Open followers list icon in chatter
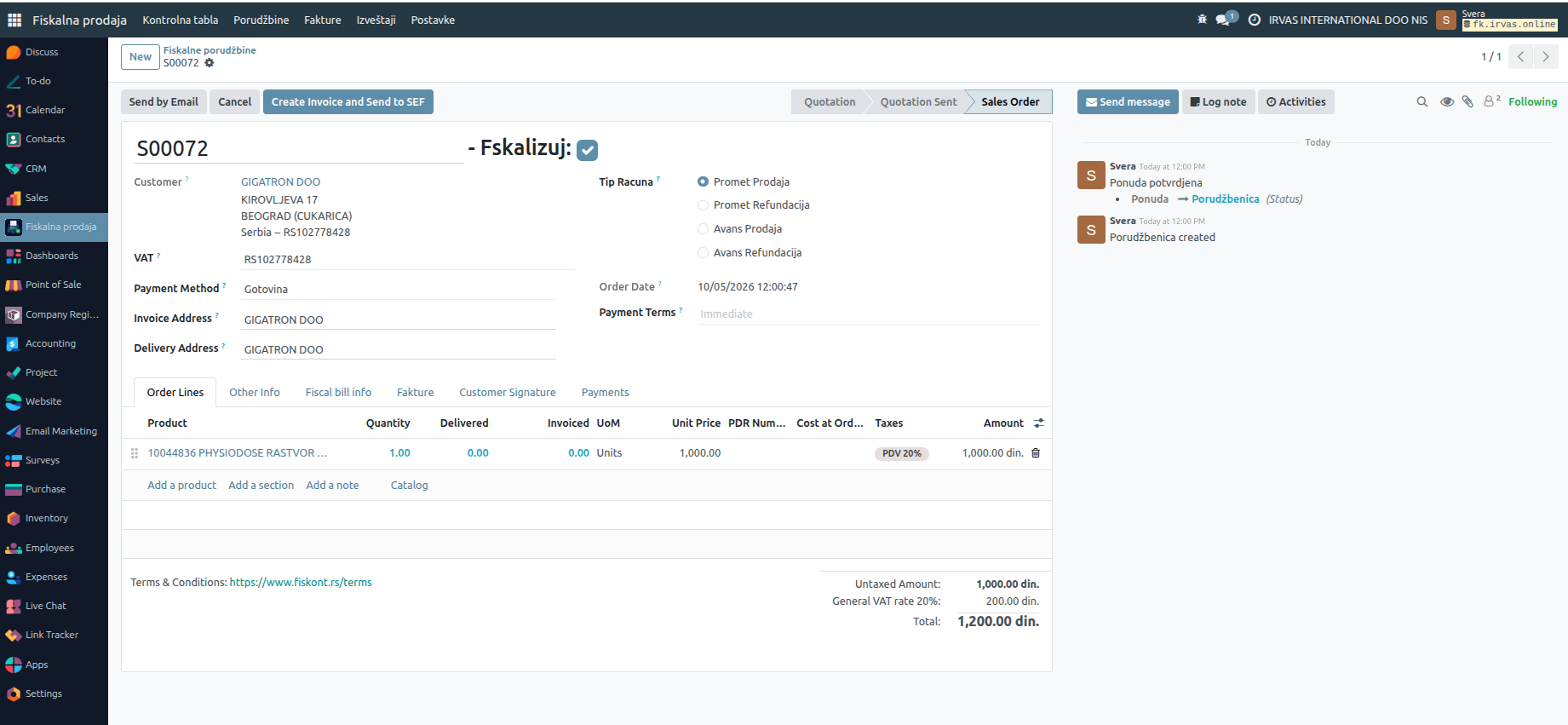1568x725 pixels. point(1492,101)
